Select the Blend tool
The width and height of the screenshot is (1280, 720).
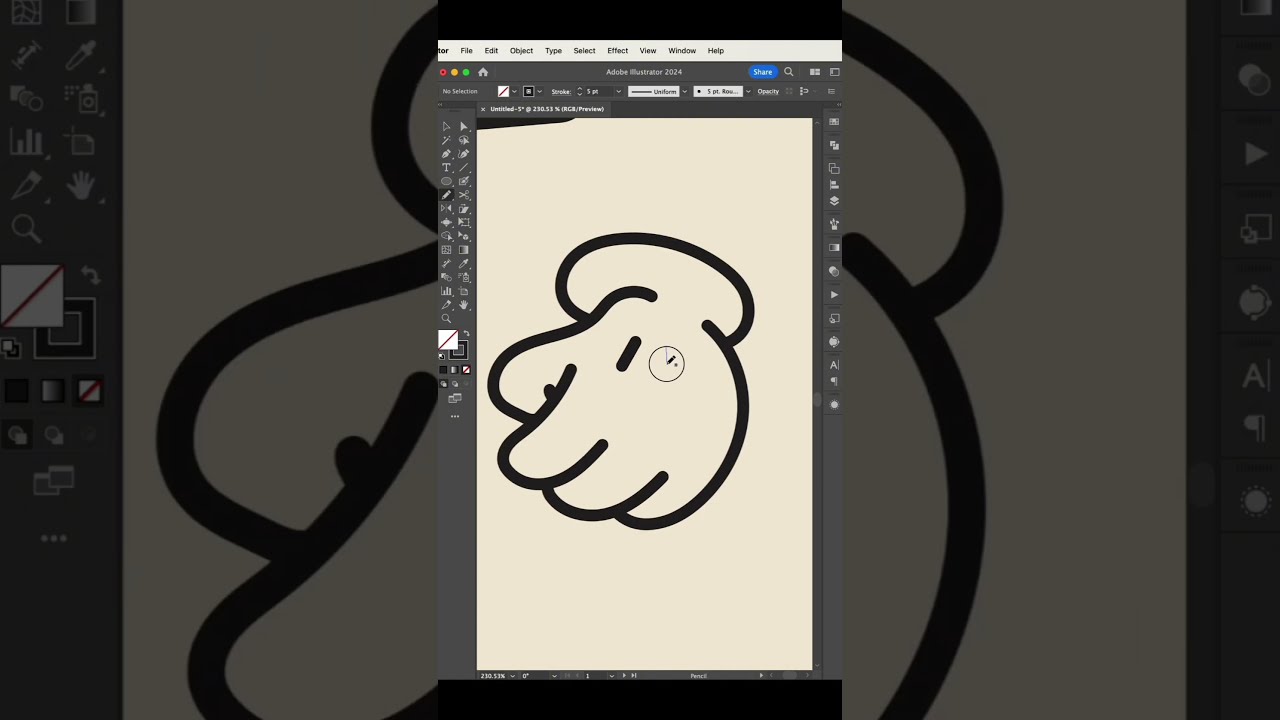pyautogui.click(x=446, y=277)
